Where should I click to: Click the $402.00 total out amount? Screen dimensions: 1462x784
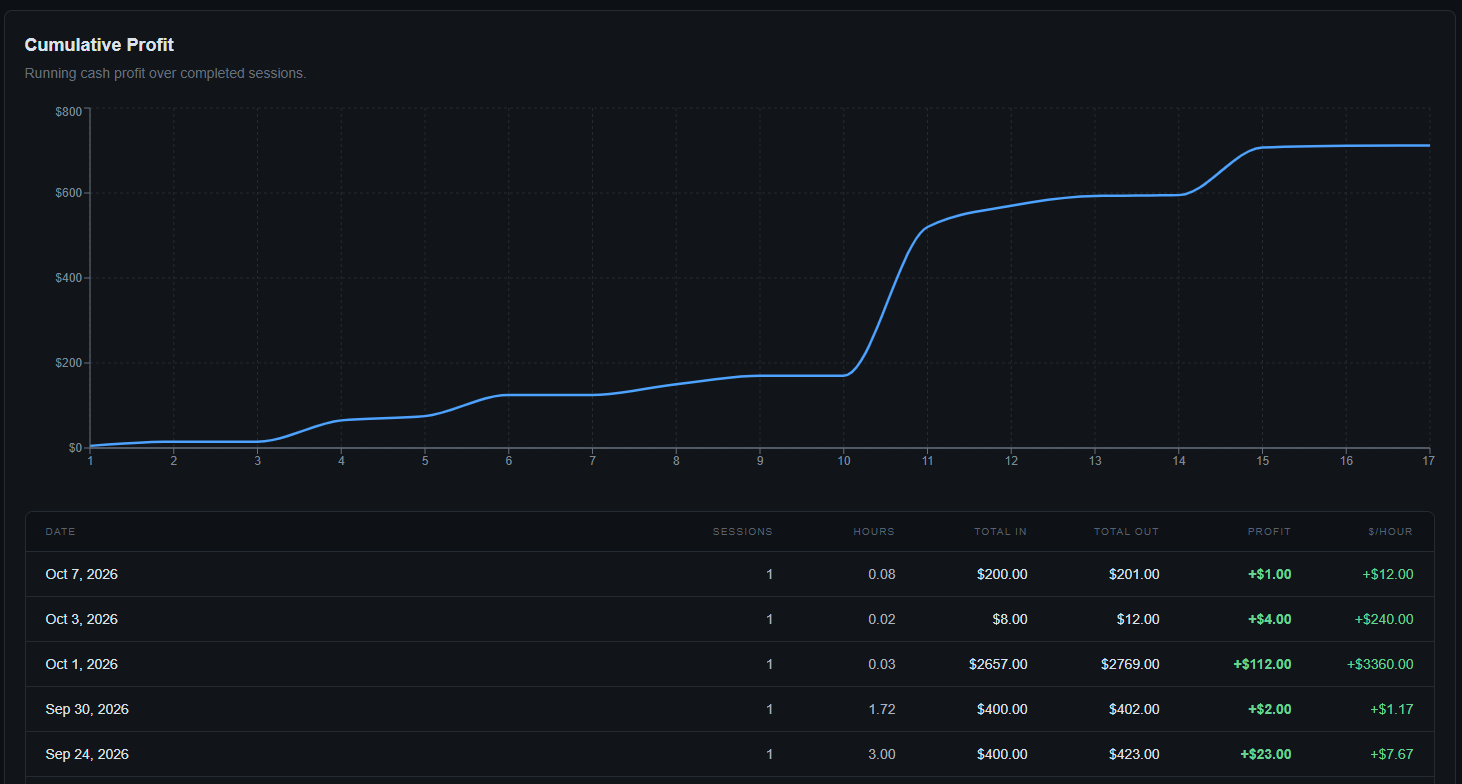click(1134, 709)
